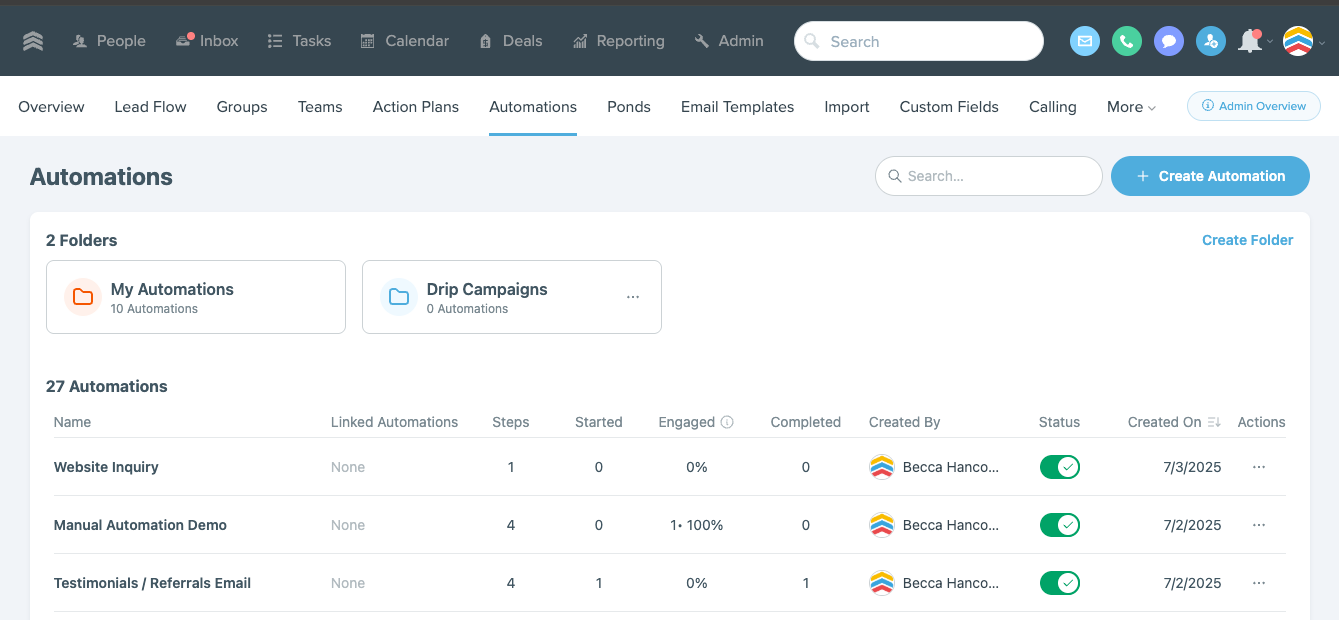This screenshot has height=620, width=1339.
Task: Click the Create Automation button
Action: point(1210,176)
